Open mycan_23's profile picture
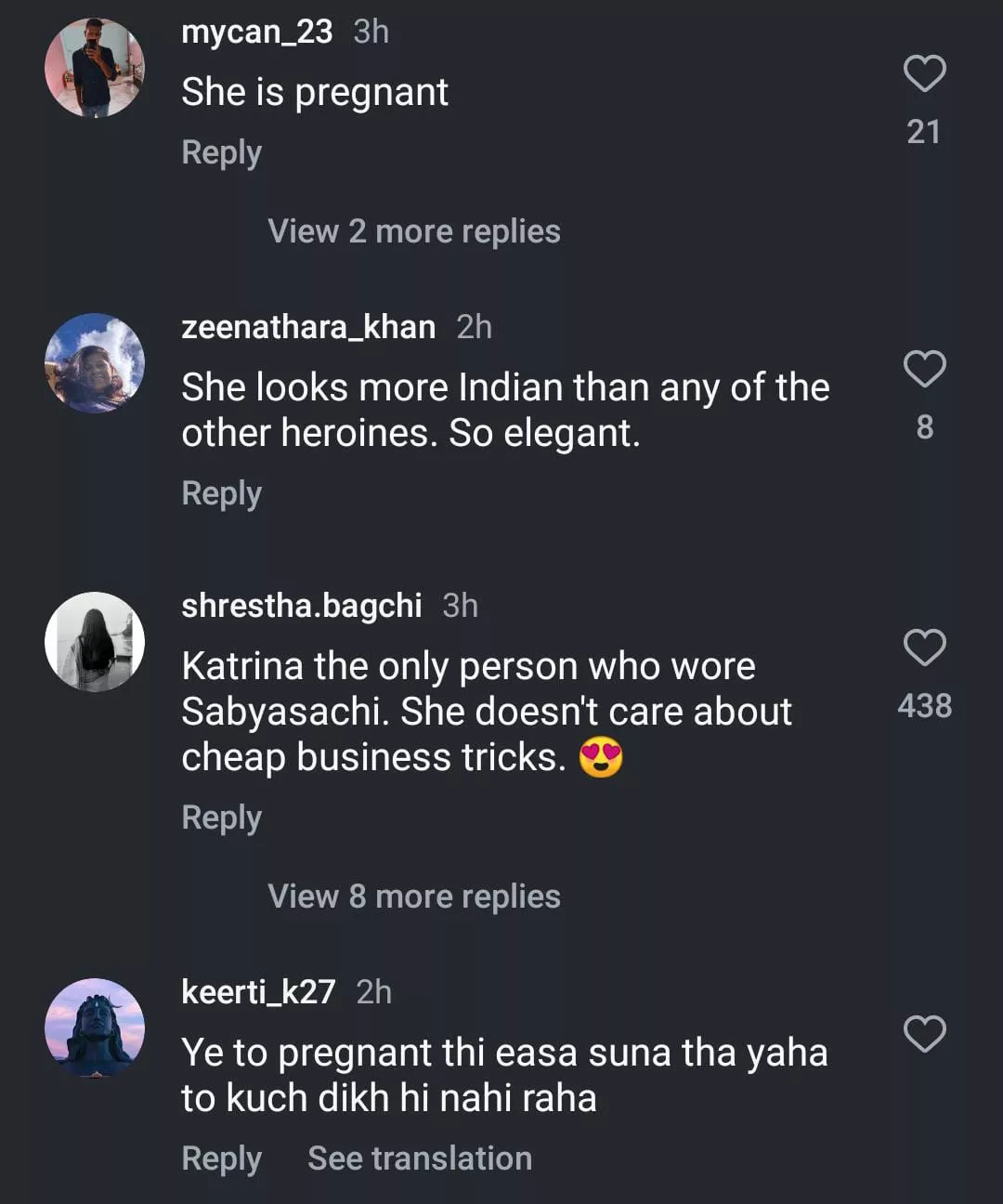Viewport: 1003px width, 1204px height. 95,68
